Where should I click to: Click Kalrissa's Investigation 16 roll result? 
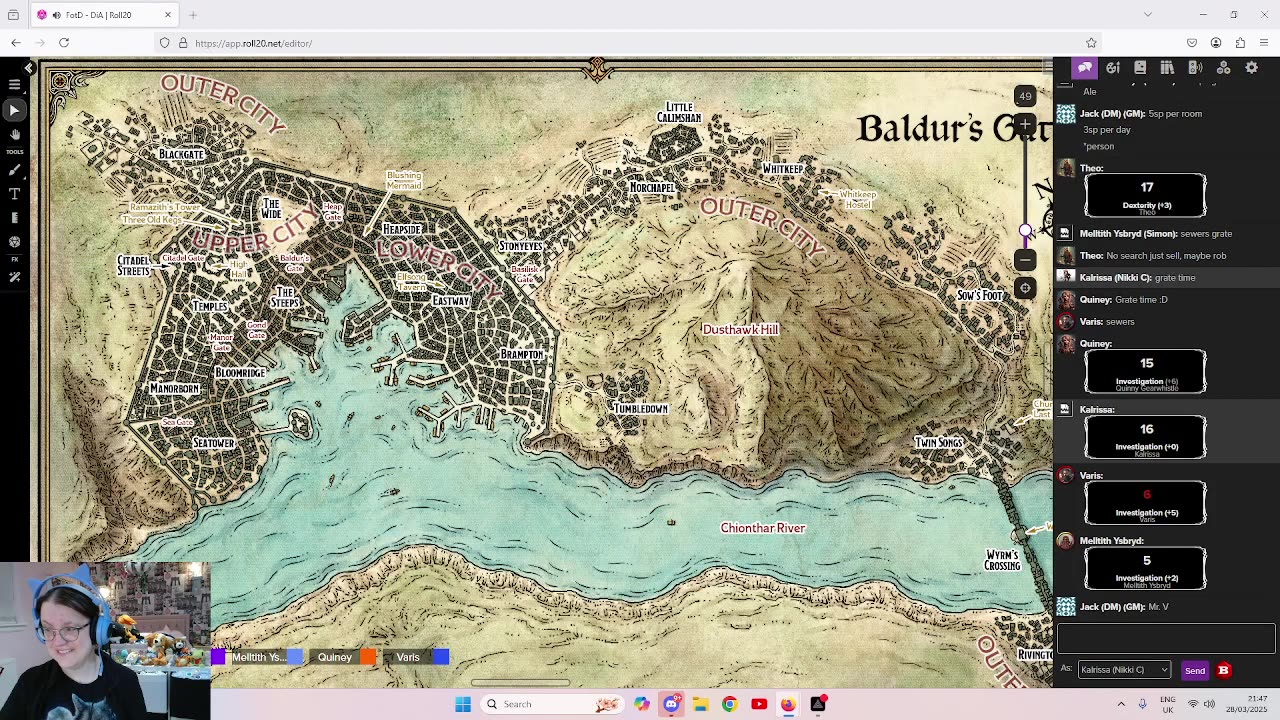click(x=1146, y=437)
